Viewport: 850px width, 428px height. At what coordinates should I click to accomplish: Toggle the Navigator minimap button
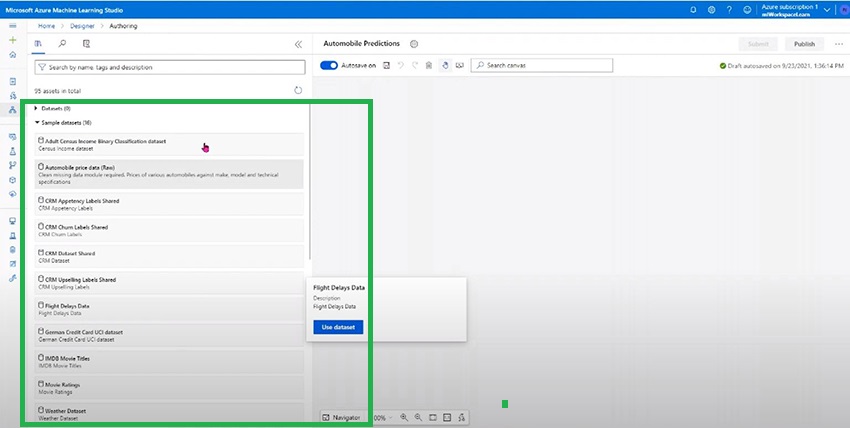pos(341,418)
